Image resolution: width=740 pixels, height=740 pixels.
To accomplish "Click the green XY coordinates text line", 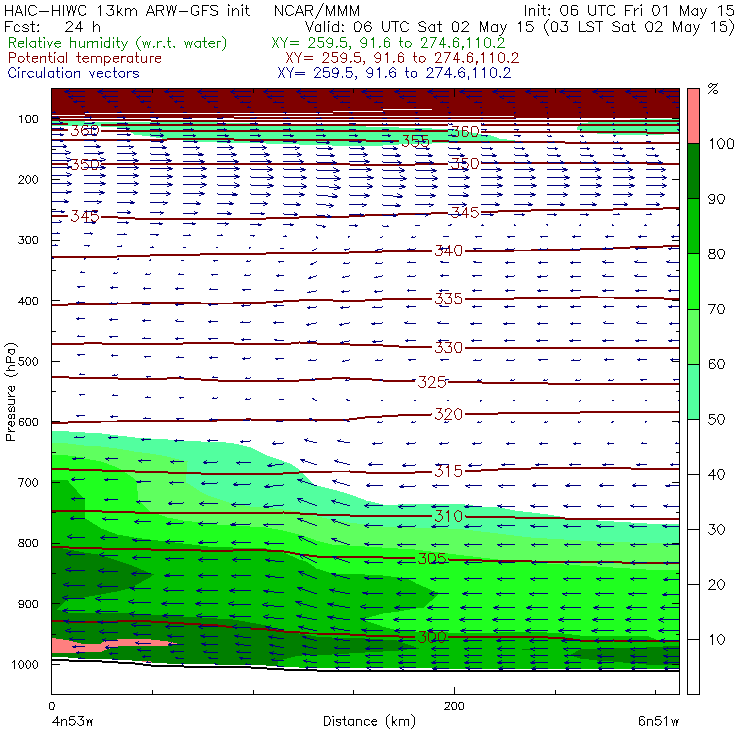I will [x=388, y=43].
